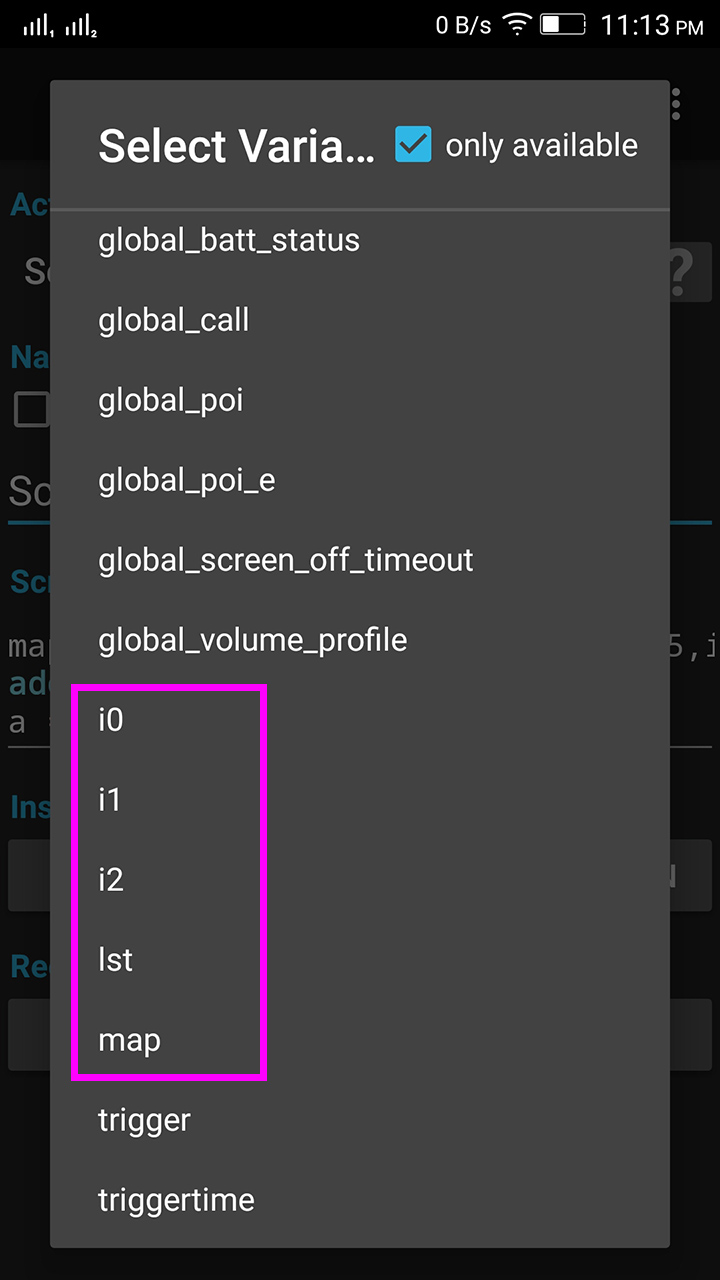Choose the triggertime variable

[x=176, y=1199]
